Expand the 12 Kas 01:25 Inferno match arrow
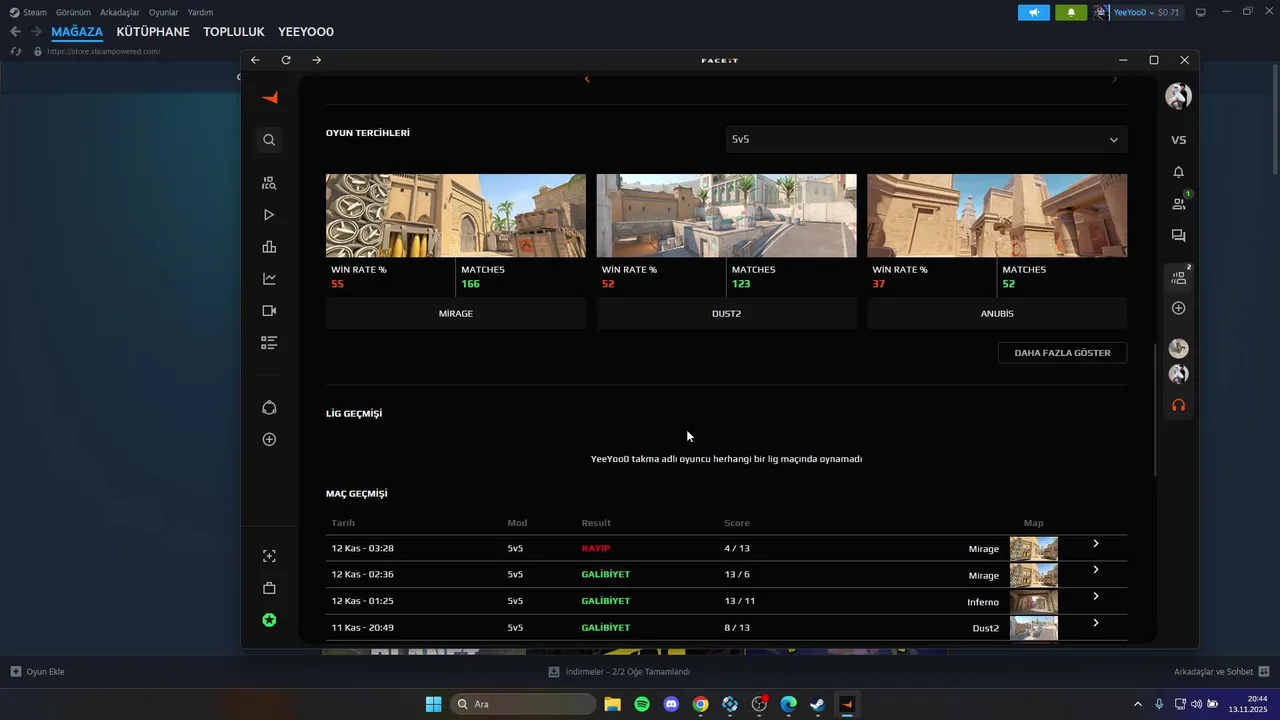Image resolution: width=1280 pixels, height=720 pixels. pos(1096,597)
